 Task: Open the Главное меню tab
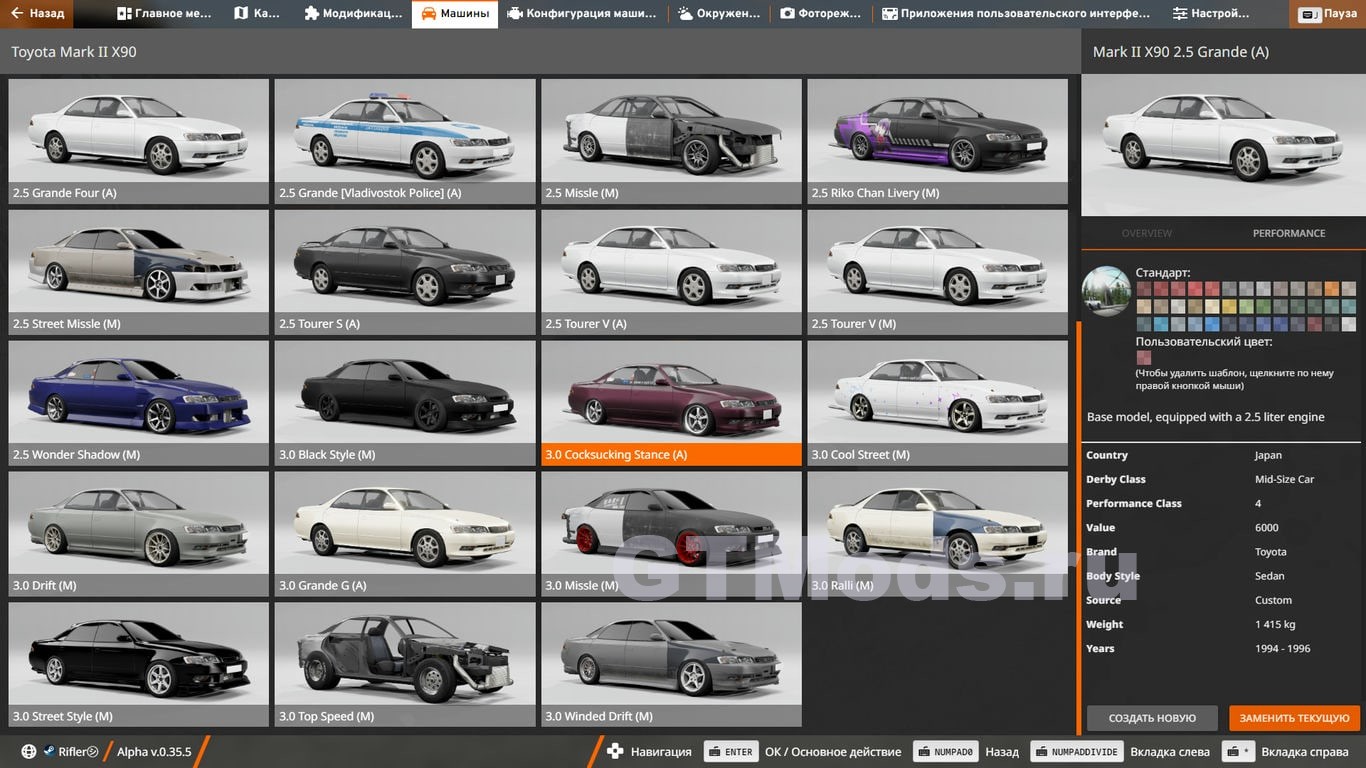pyautogui.click(x=164, y=14)
